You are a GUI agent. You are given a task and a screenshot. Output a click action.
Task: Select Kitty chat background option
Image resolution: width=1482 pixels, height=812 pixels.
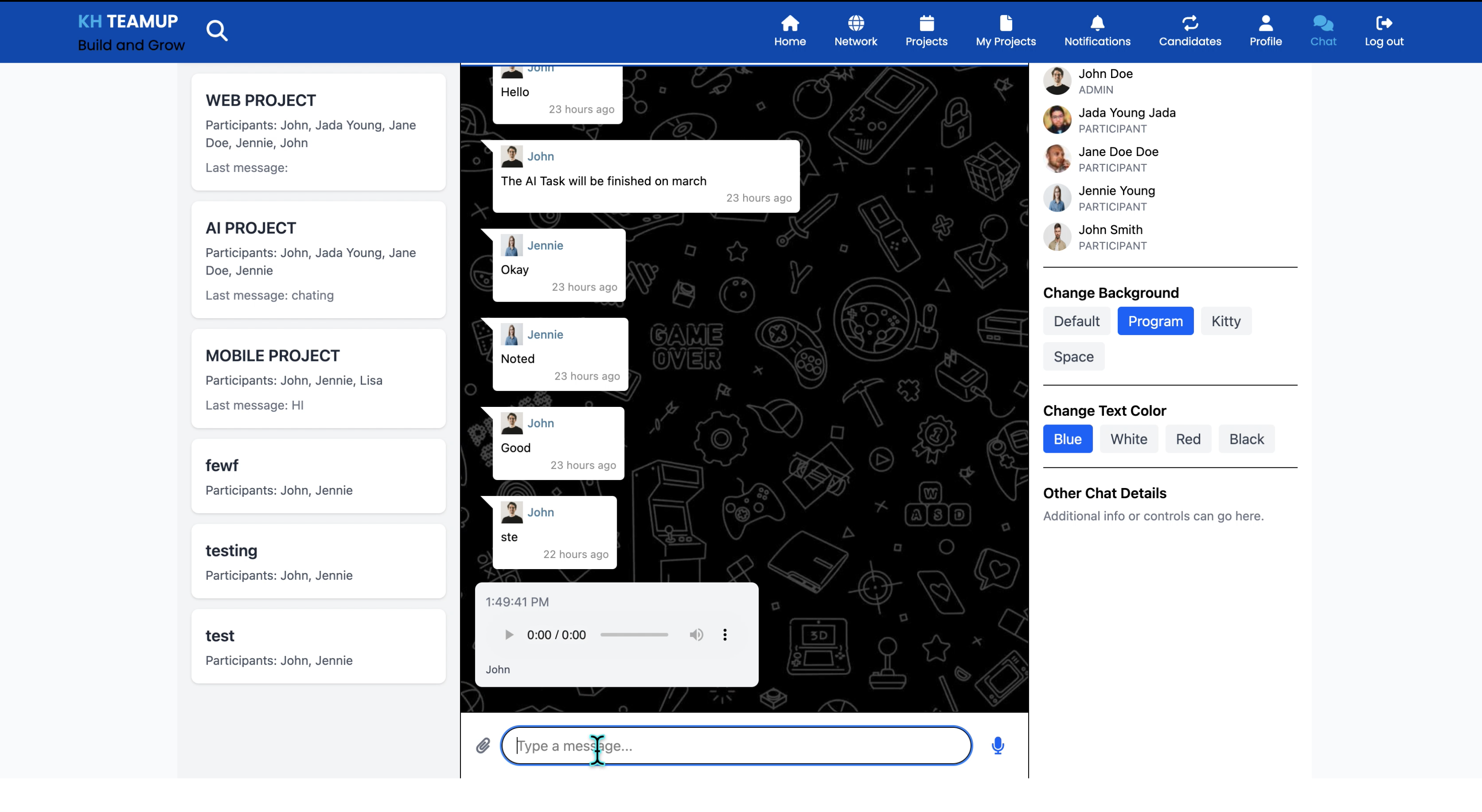click(1225, 321)
